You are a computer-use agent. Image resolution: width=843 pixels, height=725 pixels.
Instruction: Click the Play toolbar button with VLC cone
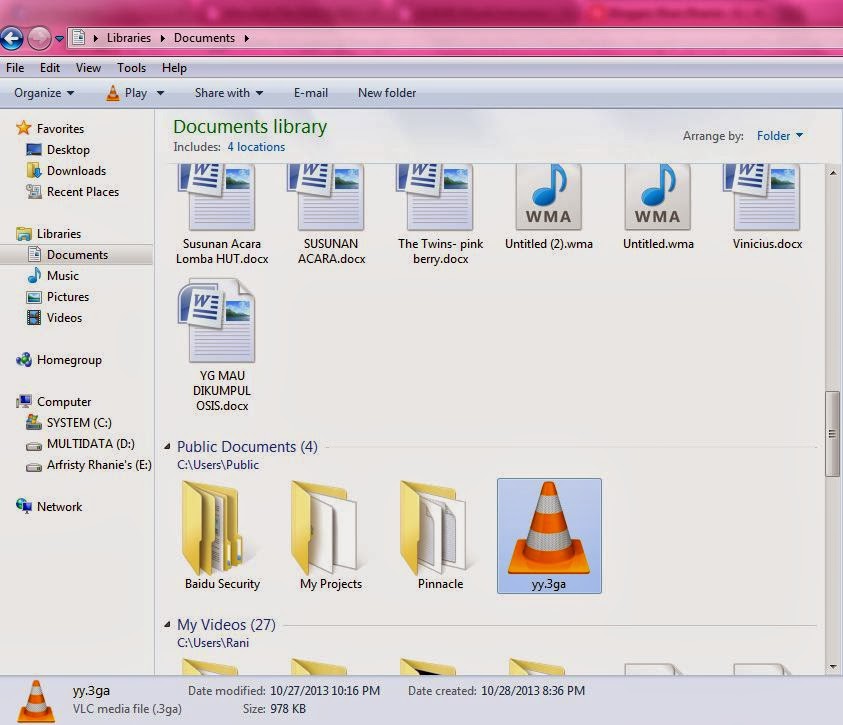tap(127, 93)
